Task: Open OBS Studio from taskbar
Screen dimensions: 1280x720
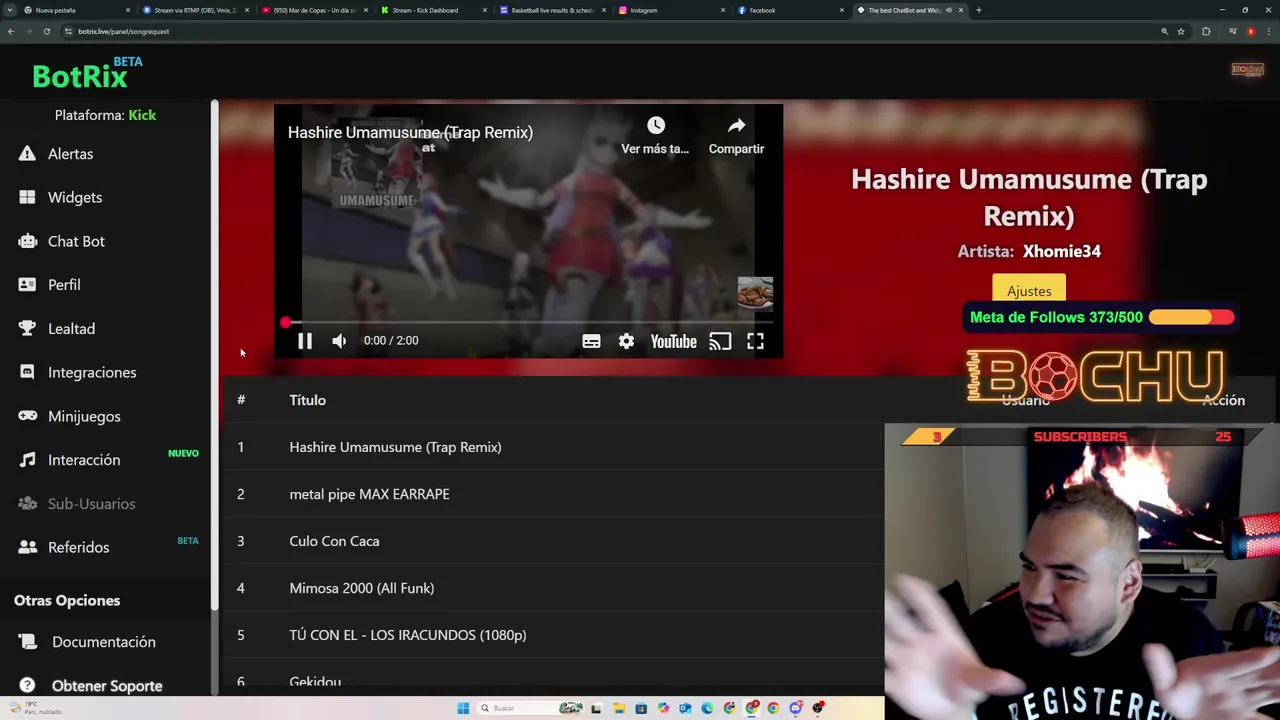Action: pyautogui.click(x=818, y=708)
